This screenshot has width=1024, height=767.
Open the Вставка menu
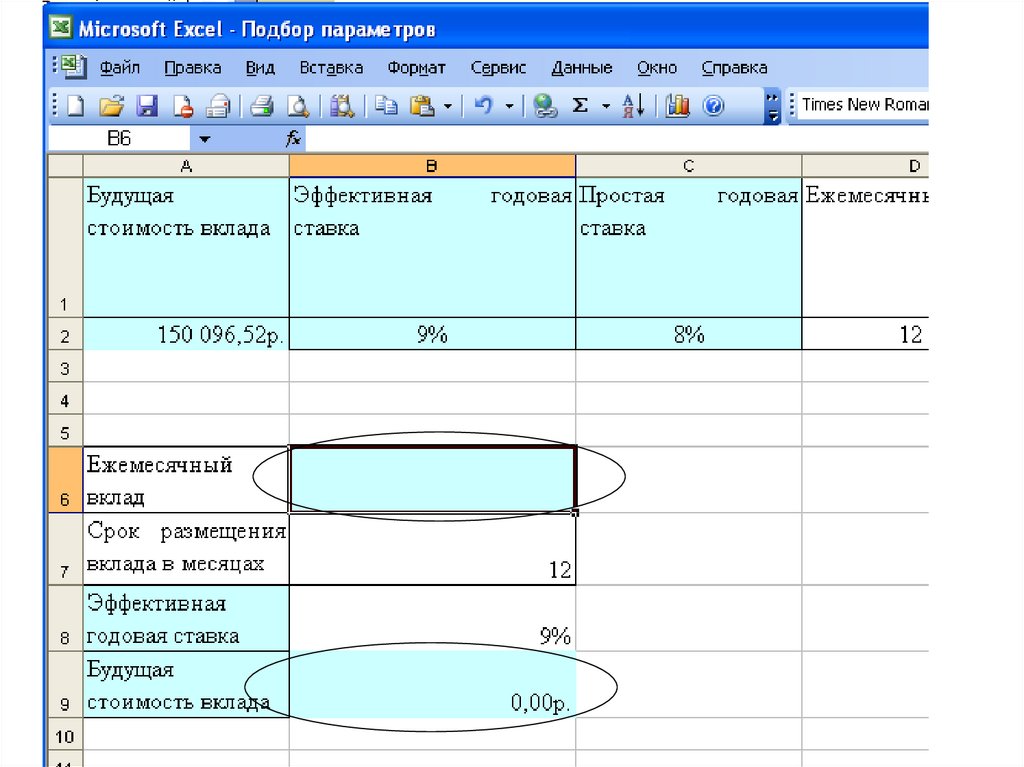[331, 68]
